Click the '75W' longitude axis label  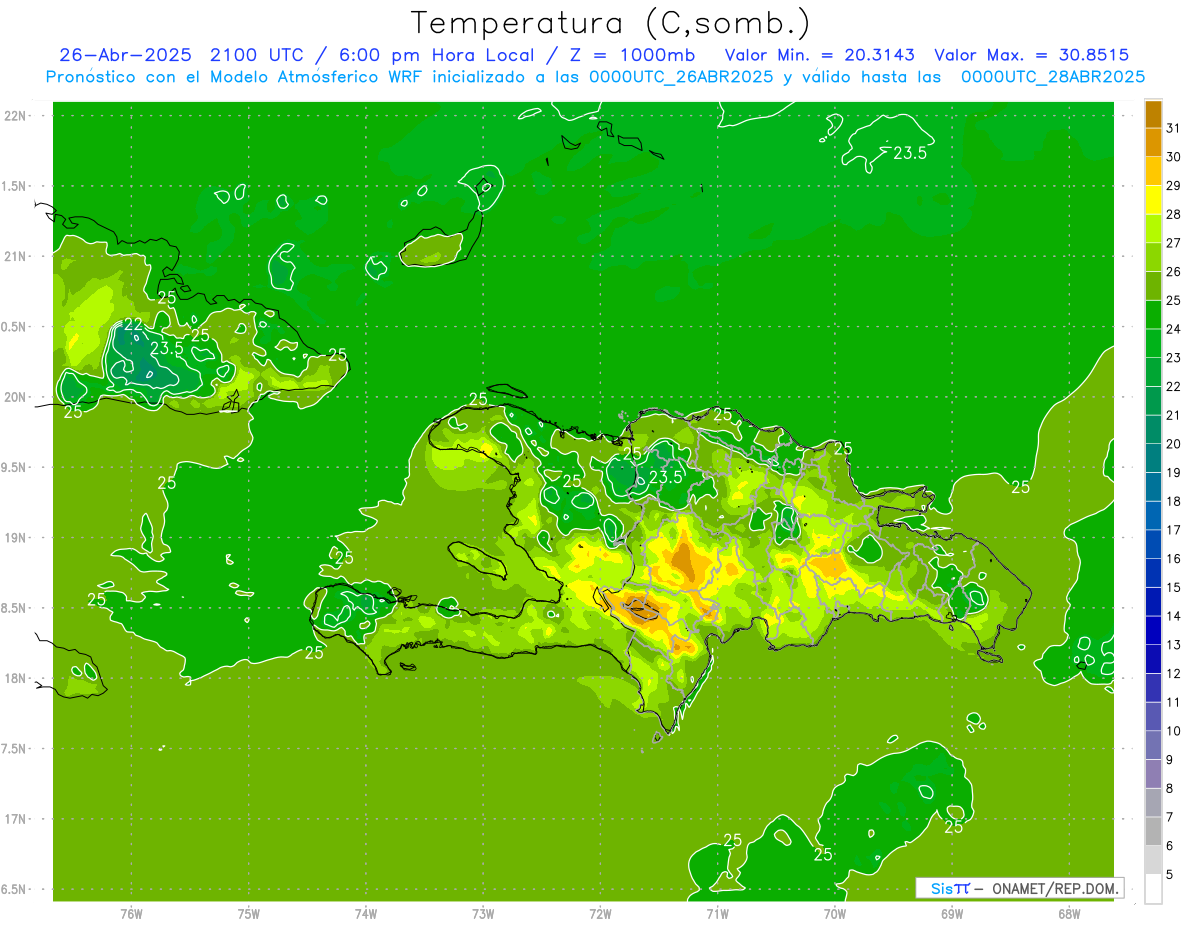tap(249, 914)
